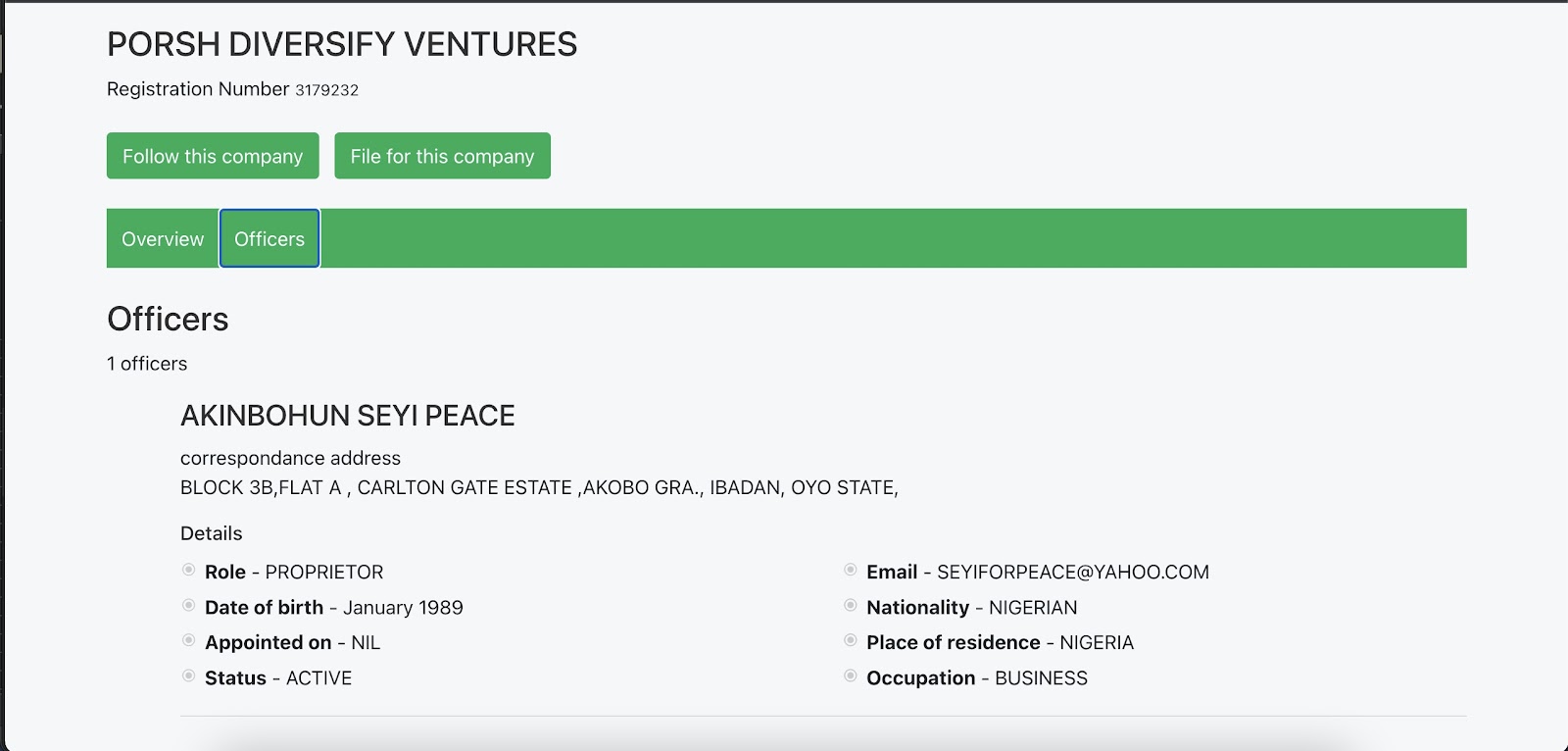
Task: Click the bullet icon next to Date of birth
Action: coord(189,605)
